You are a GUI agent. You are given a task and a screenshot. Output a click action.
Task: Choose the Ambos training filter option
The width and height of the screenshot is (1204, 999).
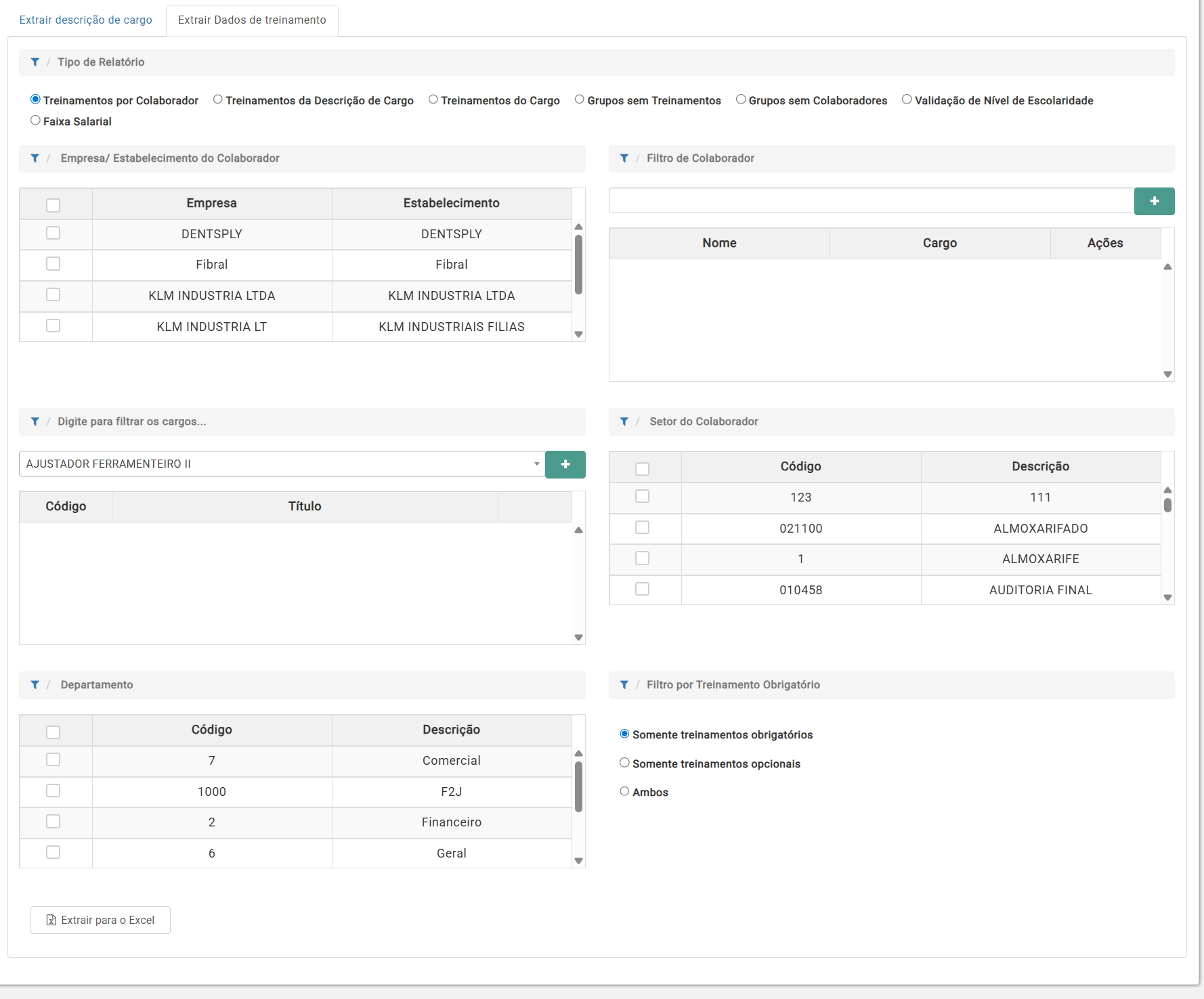[x=624, y=791]
